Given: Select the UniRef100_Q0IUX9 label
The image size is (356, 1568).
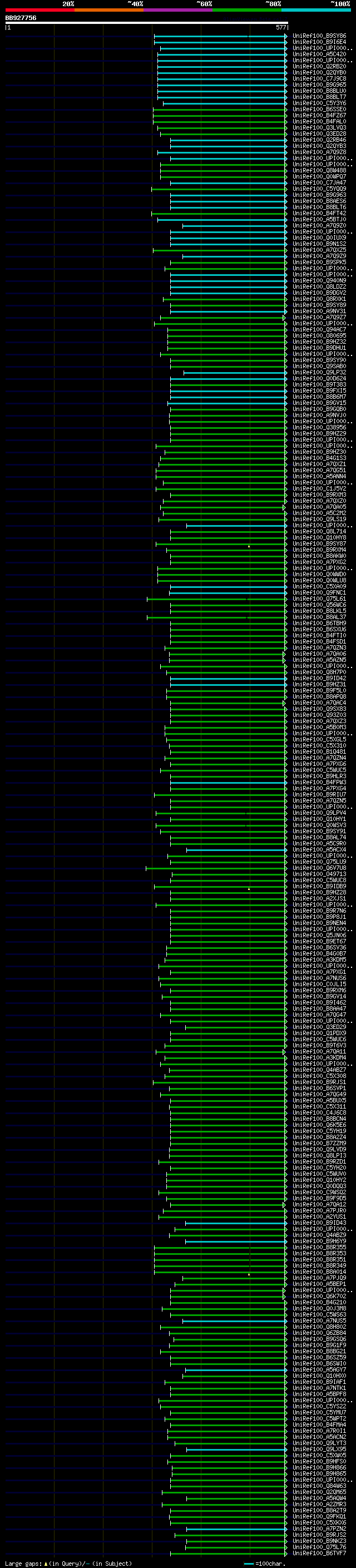Looking at the screenshot, I should 319,238.
